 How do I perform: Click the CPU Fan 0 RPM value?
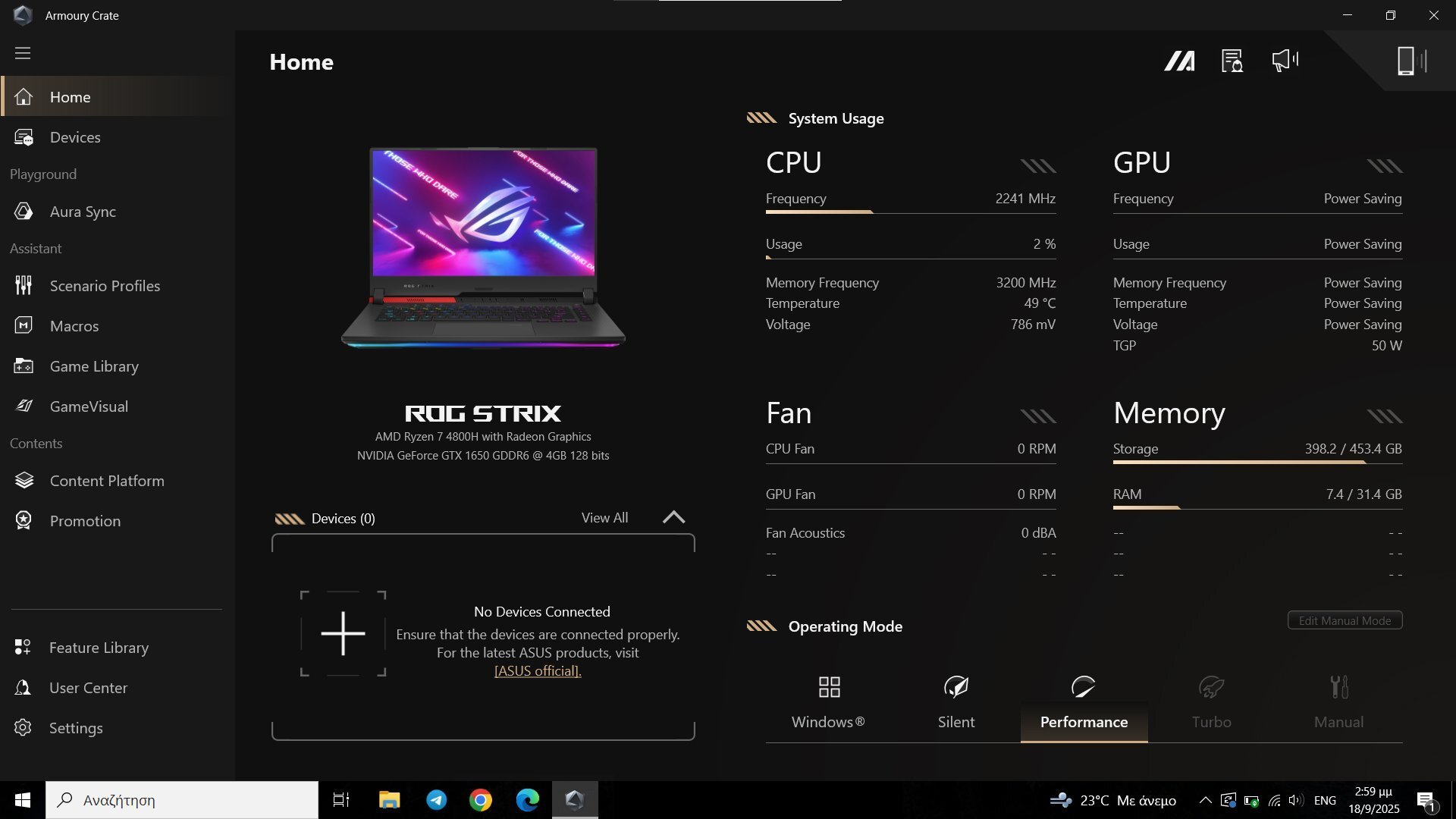1037,449
